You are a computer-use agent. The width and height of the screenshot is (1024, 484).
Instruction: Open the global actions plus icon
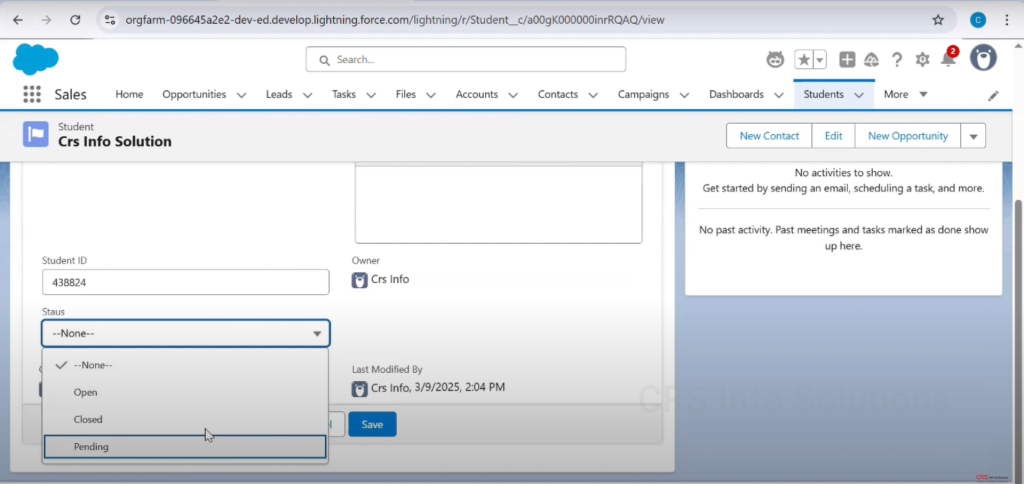[847, 60]
